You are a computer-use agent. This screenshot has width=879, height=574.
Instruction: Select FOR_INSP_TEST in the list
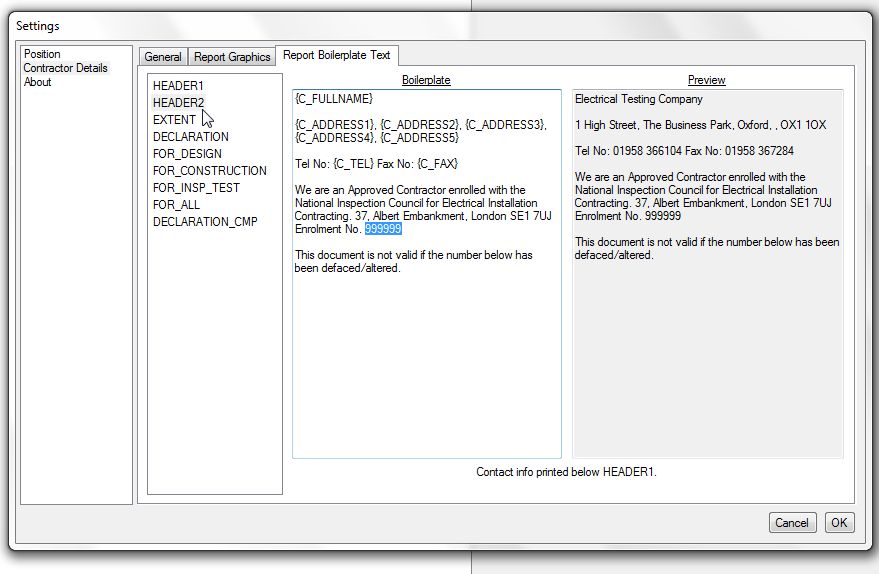pyautogui.click(x=196, y=188)
